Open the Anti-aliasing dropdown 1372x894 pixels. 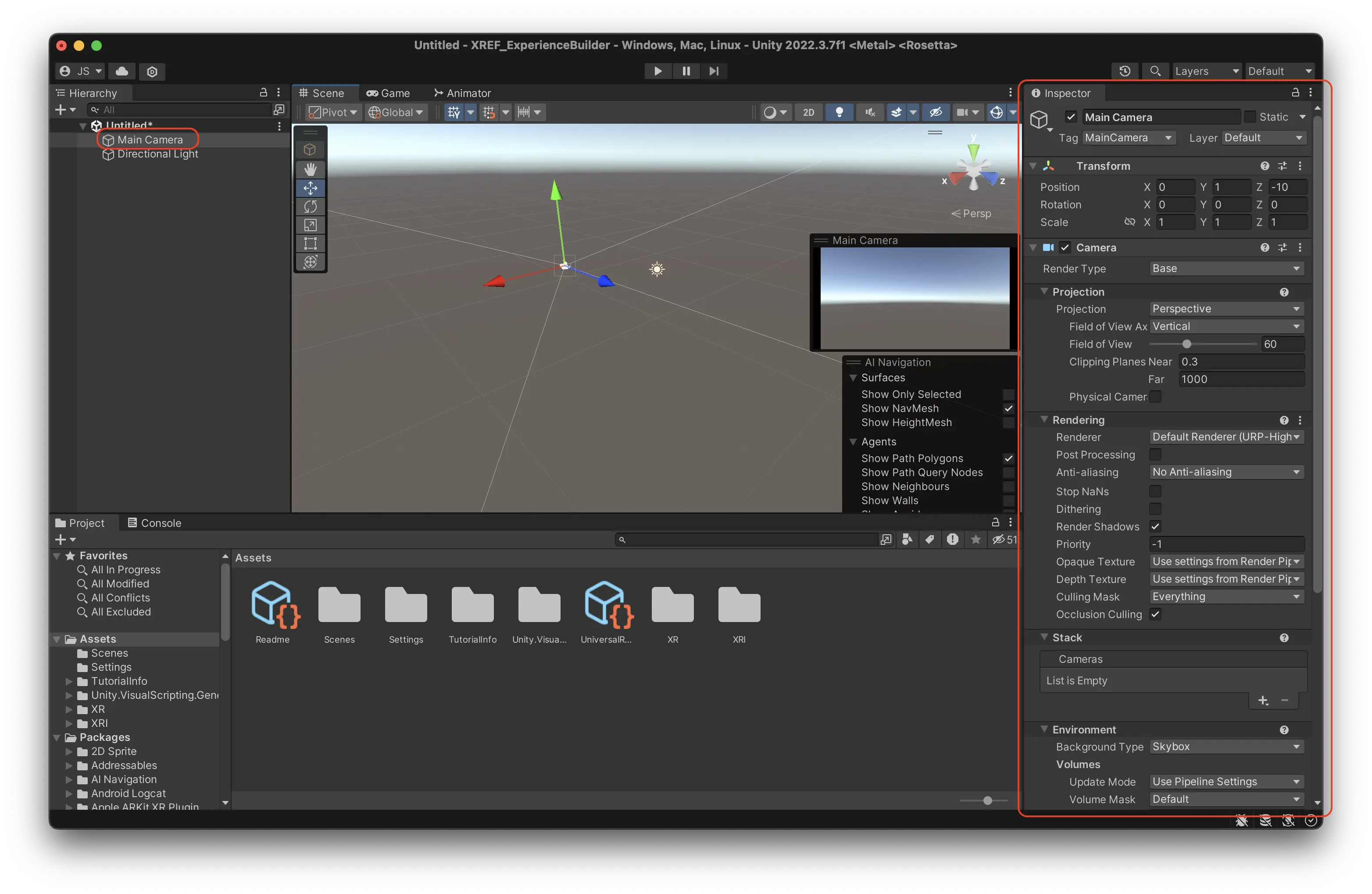(x=1226, y=472)
